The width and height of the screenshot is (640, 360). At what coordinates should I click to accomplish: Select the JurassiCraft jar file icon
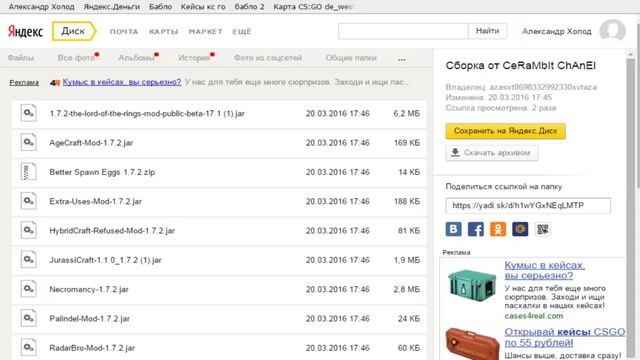[28, 260]
